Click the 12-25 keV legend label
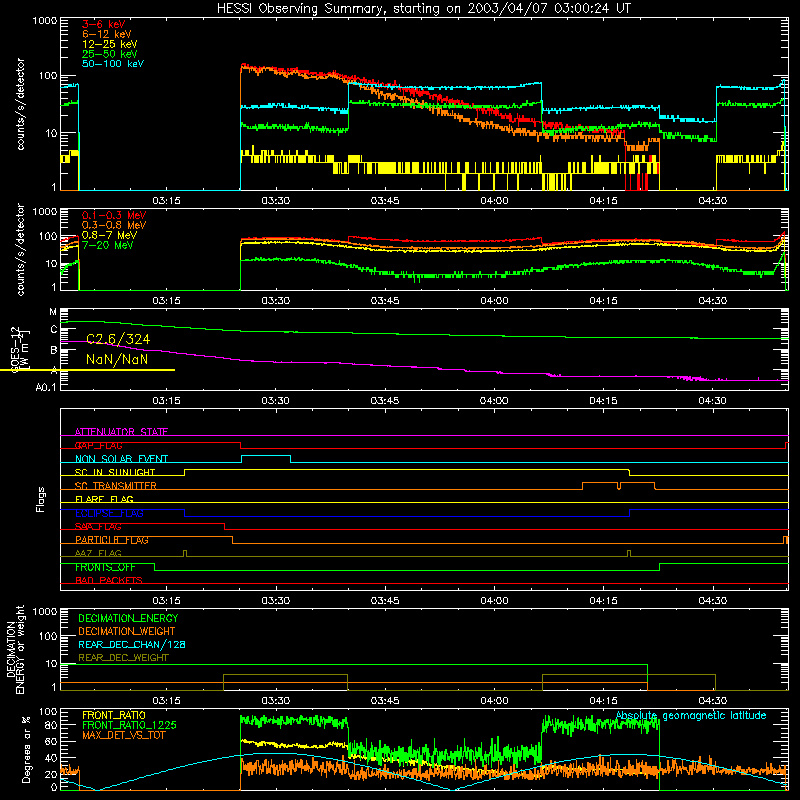Viewport: 800px width, 800px height. coord(109,44)
